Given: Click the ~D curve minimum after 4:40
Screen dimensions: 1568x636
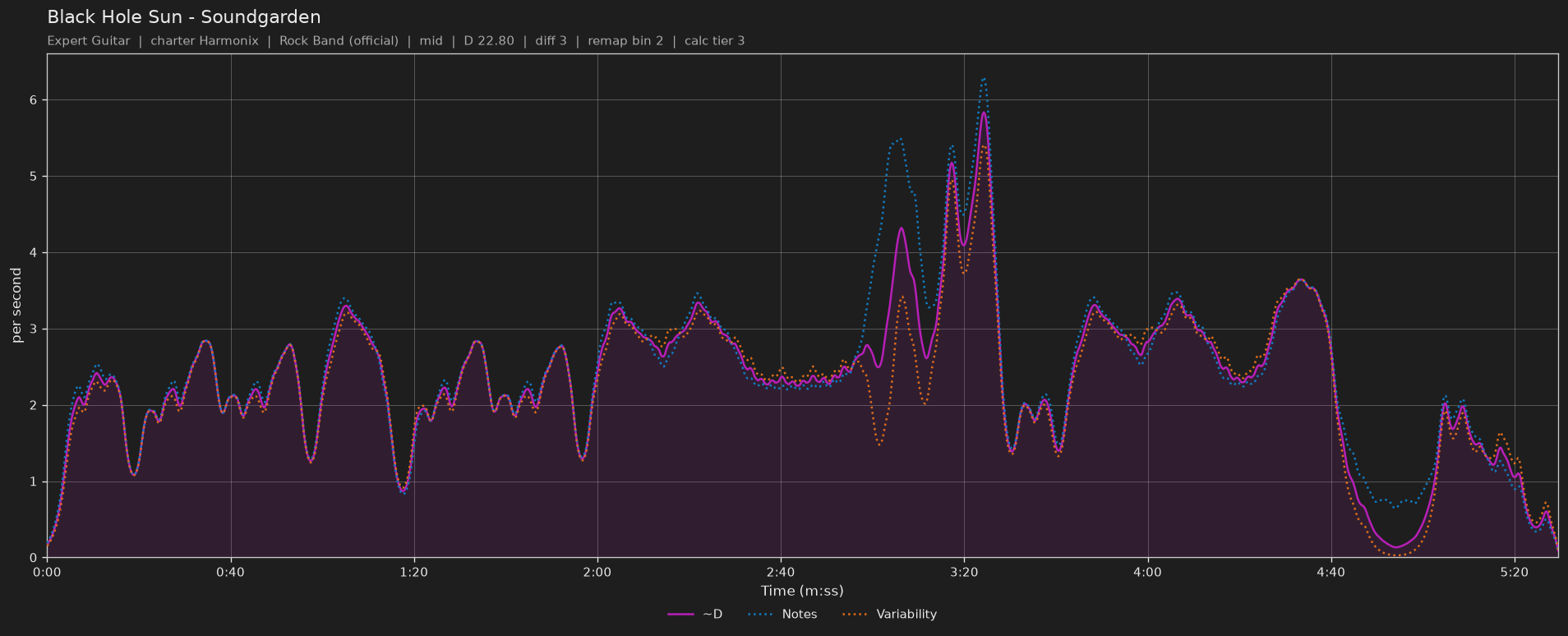Looking at the screenshot, I should [x=1395, y=547].
